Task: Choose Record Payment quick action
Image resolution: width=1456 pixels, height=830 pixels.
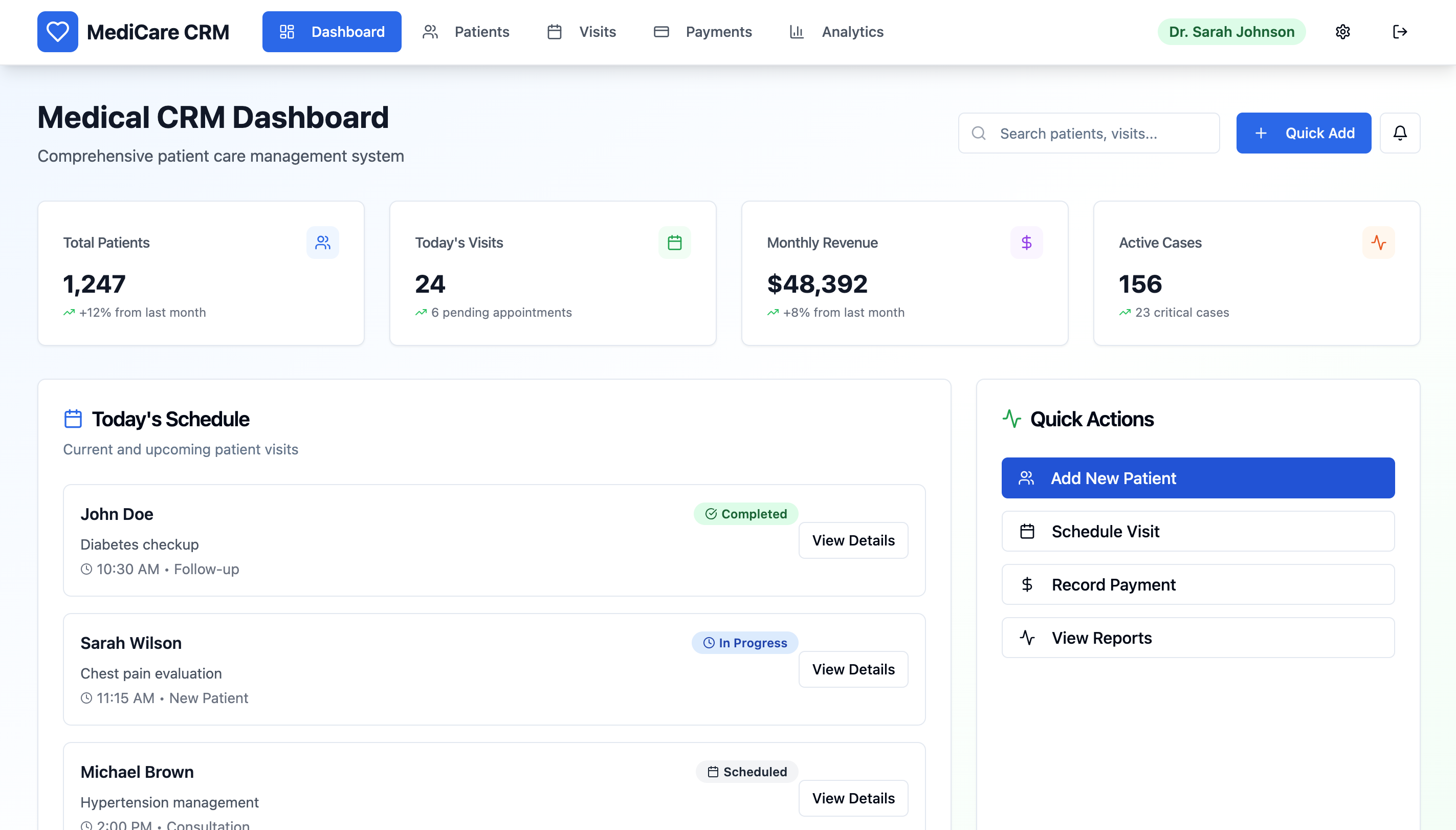Action: coord(1198,585)
